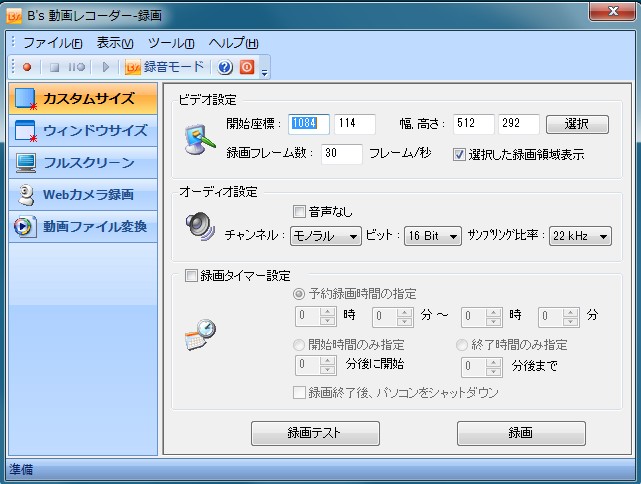Select Webカメラ録画 mode in sidebar
This screenshot has height=484, width=641.
coord(83,195)
